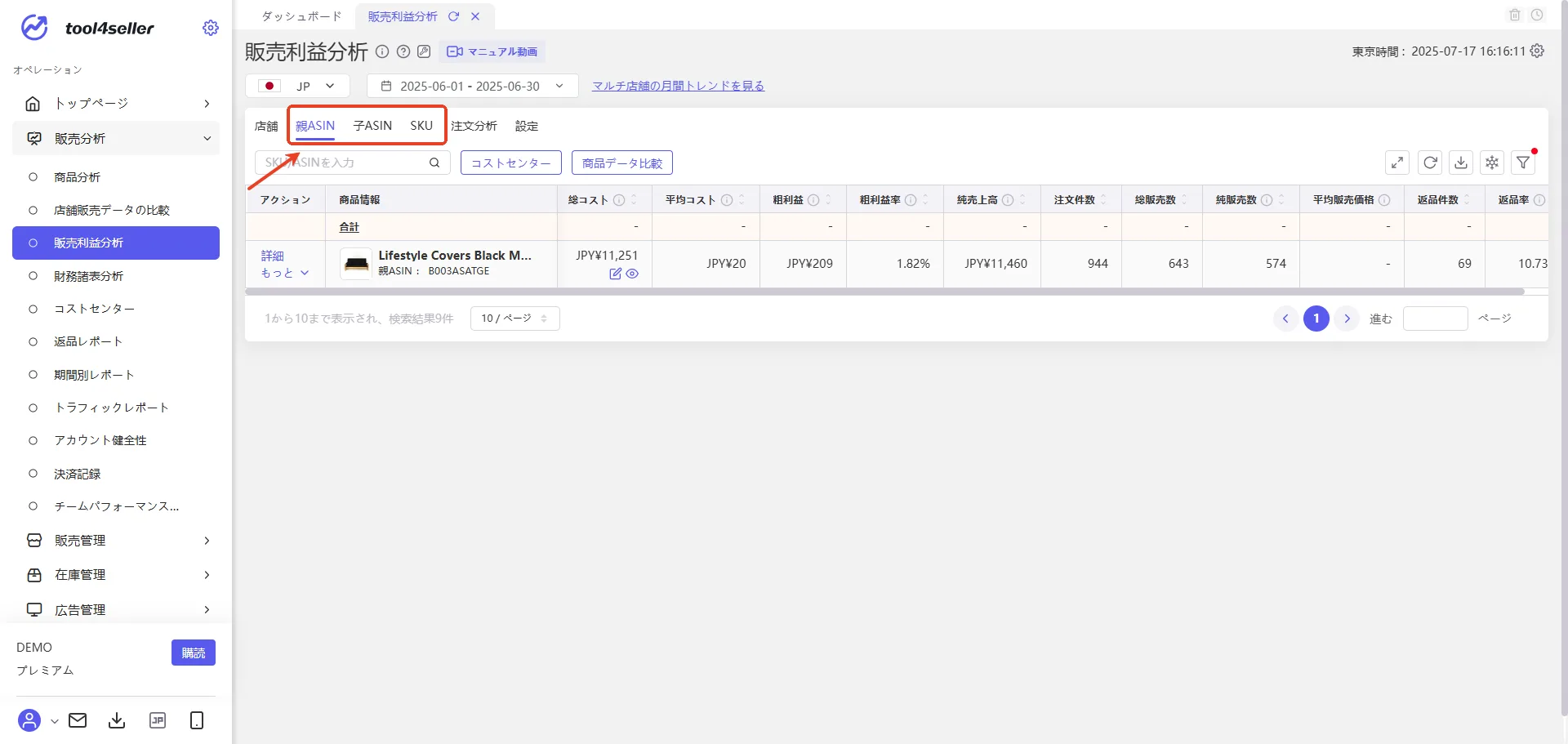This screenshot has height=744, width=1568.
Task: Click the mobile phone icon at bottom
Action: (197, 720)
